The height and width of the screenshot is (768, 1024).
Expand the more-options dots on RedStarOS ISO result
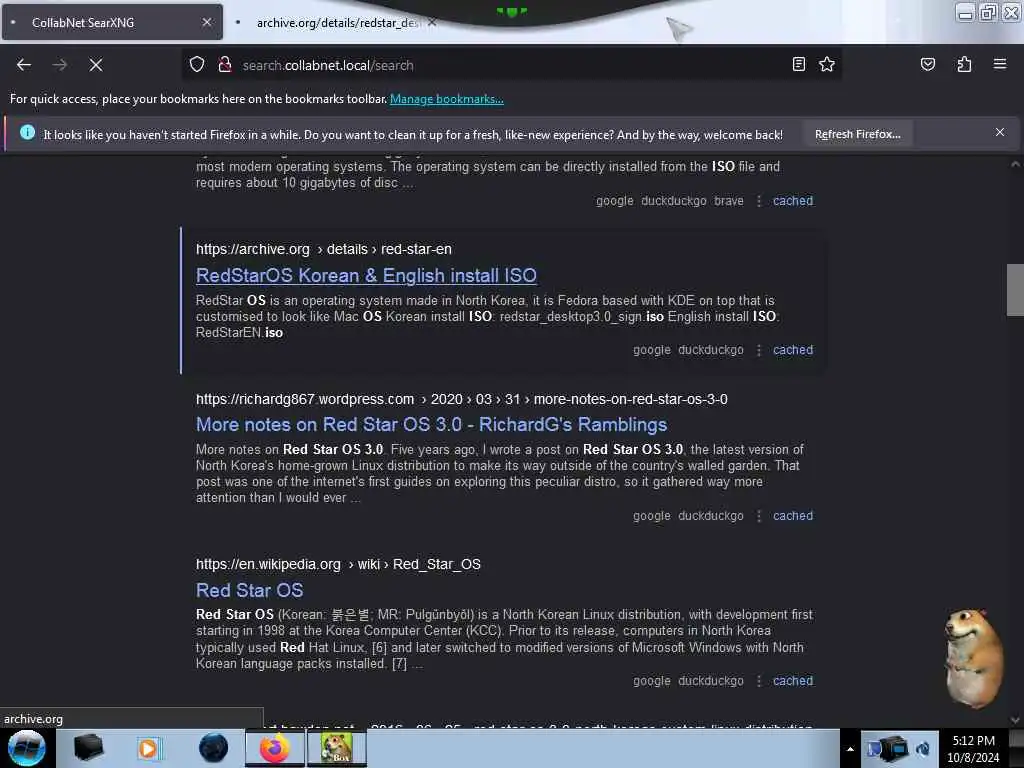[x=758, y=351]
